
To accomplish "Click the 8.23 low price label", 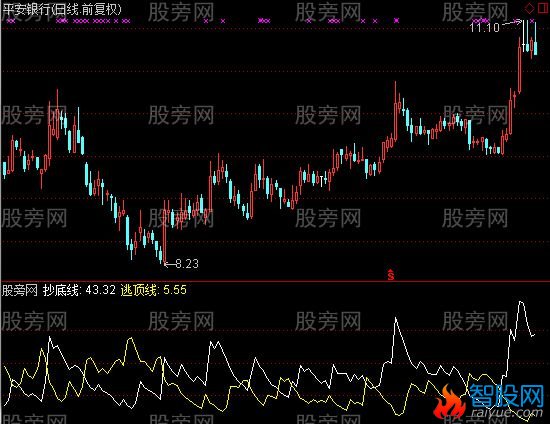I will click(x=187, y=263).
